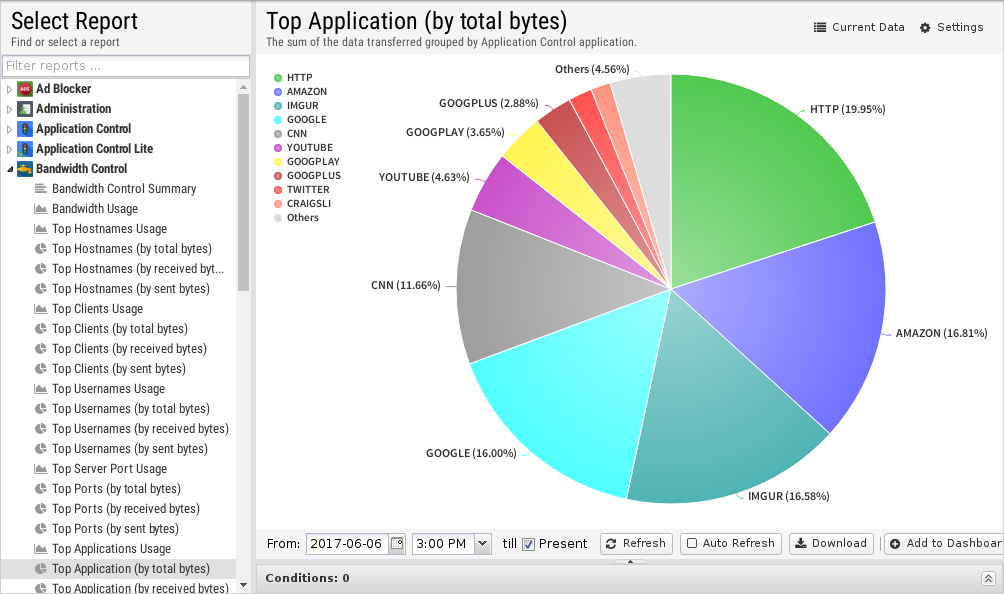Viewport: 1004px width, 594px height.
Task: Click pie icon for Top Clients (by sent bytes)
Action: click(x=40, y=369)
